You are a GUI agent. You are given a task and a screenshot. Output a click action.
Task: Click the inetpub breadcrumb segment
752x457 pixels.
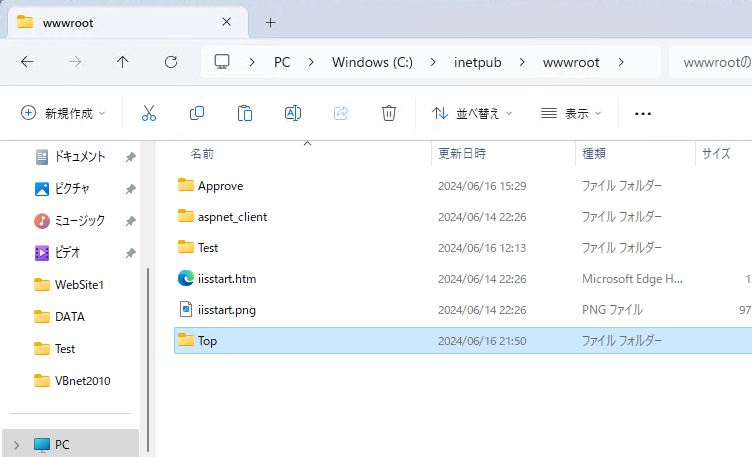point(477,62)
